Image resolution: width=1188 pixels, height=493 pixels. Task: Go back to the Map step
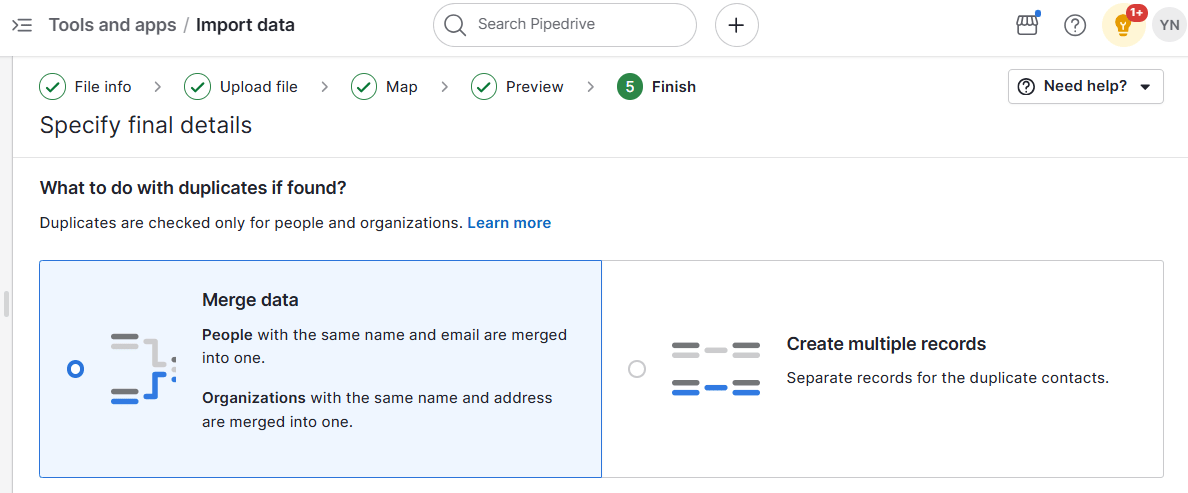pyautogui.click(x=384, y=87)
